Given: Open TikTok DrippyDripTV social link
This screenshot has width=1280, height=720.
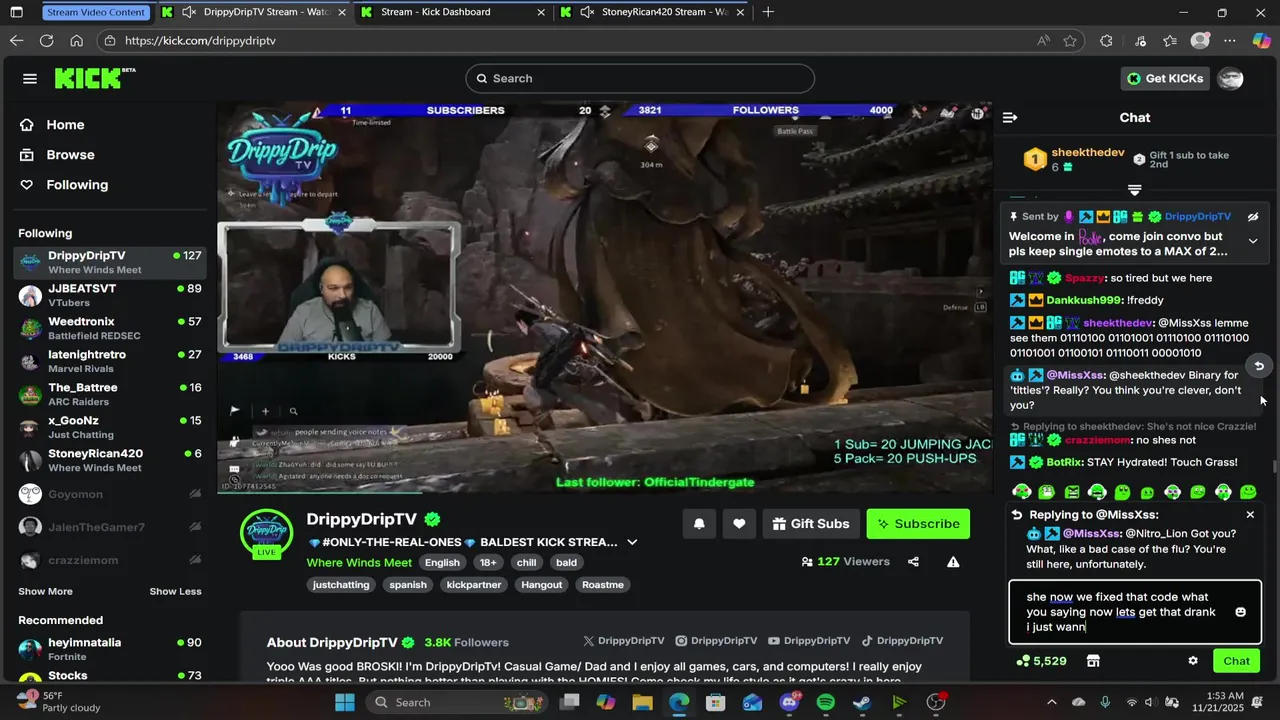Looking at the screenshot, I should click(902, 641).
